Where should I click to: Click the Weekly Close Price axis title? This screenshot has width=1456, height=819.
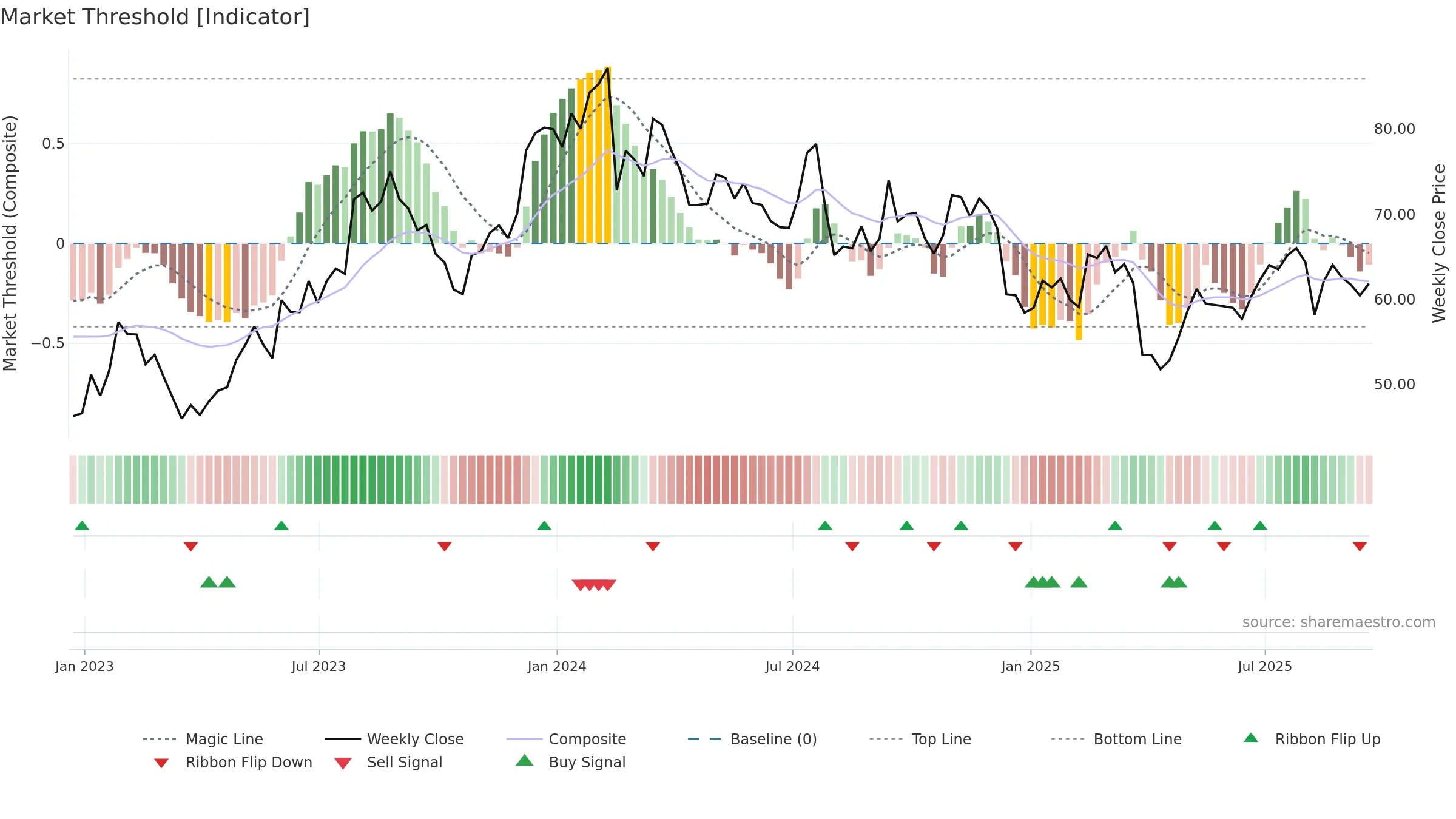[1439, 243]
